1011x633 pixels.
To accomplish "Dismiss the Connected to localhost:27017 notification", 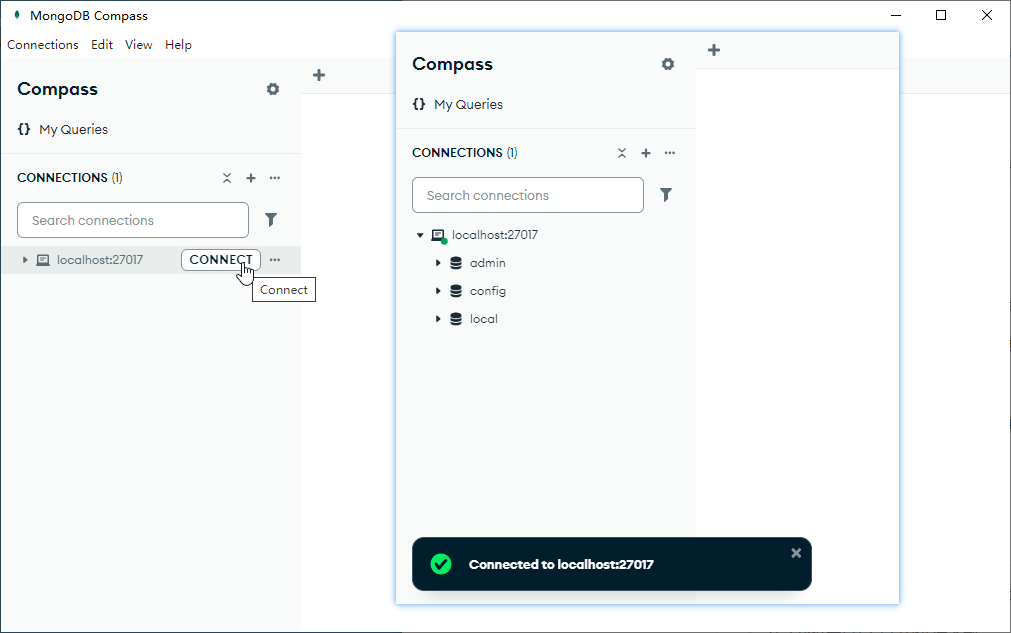I will click(796, 553).
